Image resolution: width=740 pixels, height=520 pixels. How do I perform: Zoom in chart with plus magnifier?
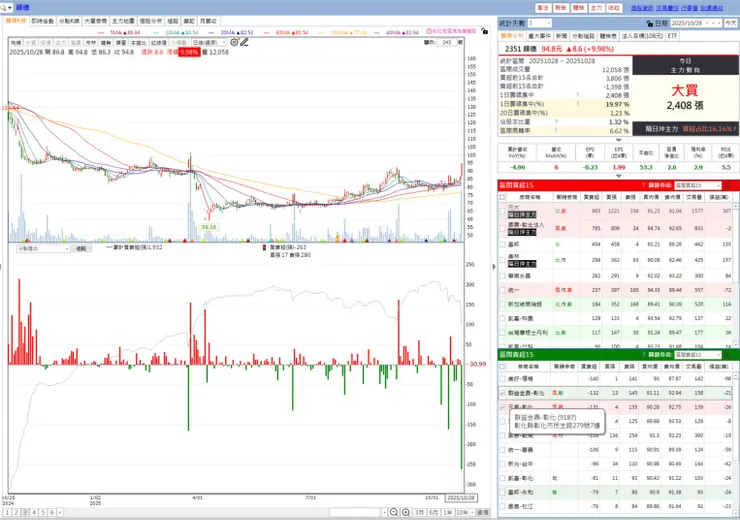(x=406, y=512)
